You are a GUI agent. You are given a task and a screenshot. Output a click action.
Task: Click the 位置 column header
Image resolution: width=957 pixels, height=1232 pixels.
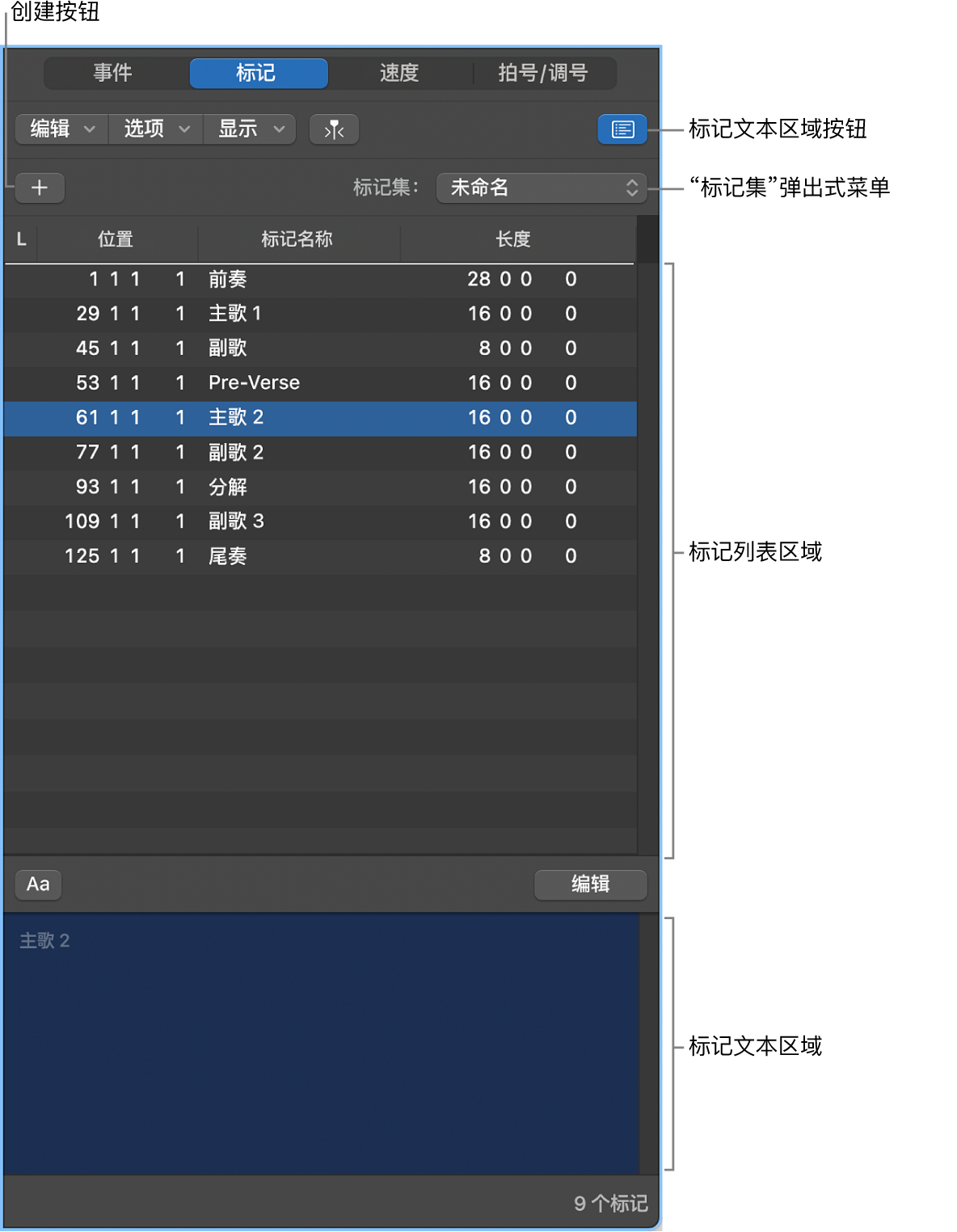(x=116, y=239)
